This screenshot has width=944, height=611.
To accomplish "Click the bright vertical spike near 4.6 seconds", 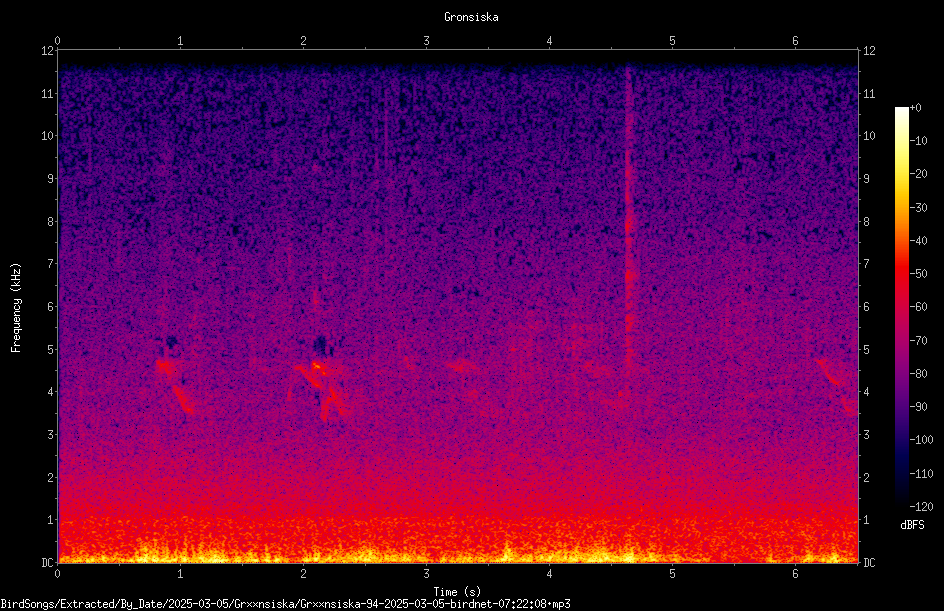I will coord(629,235).
